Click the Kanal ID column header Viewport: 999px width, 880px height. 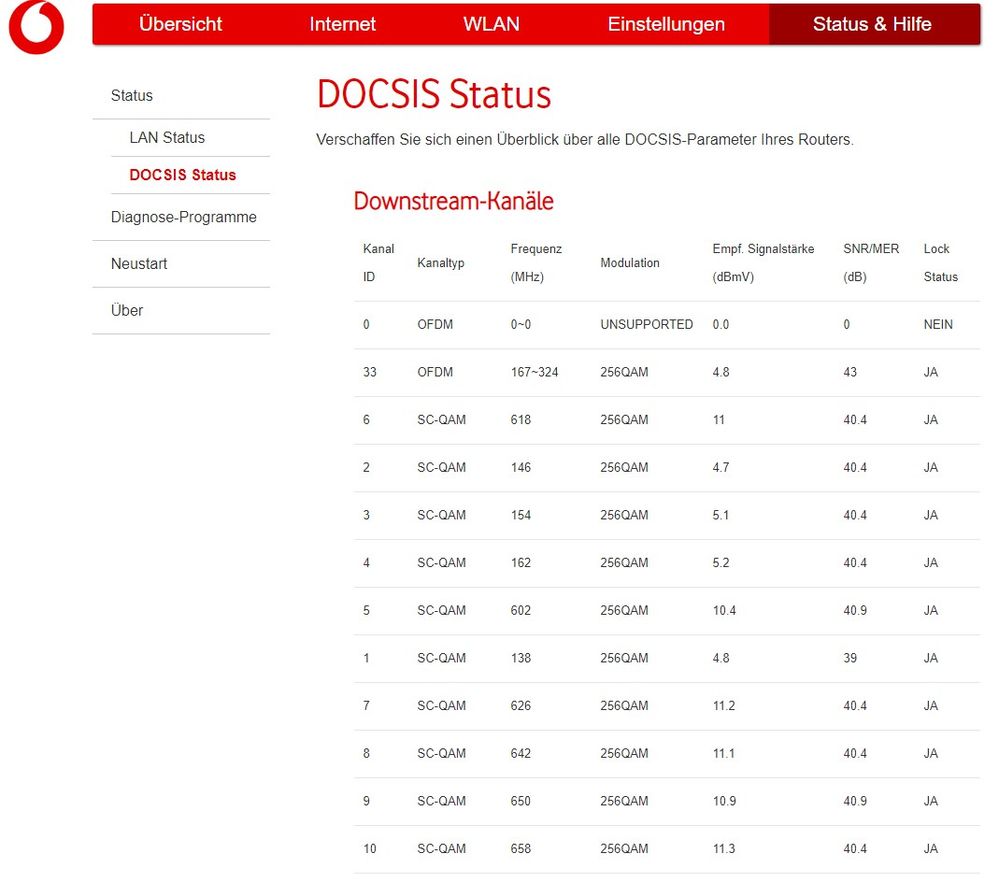[378, 263]
